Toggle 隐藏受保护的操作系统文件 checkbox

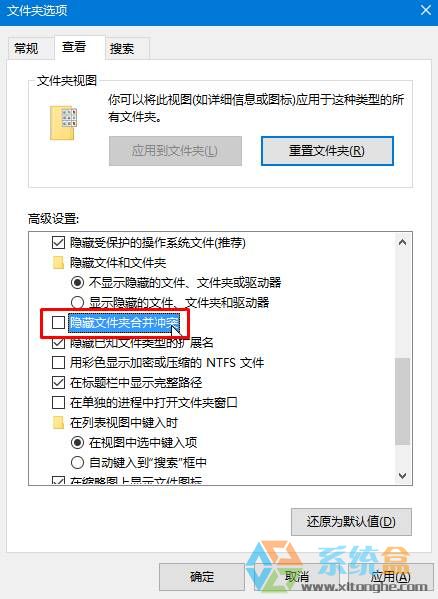click(x=58, y=243)
